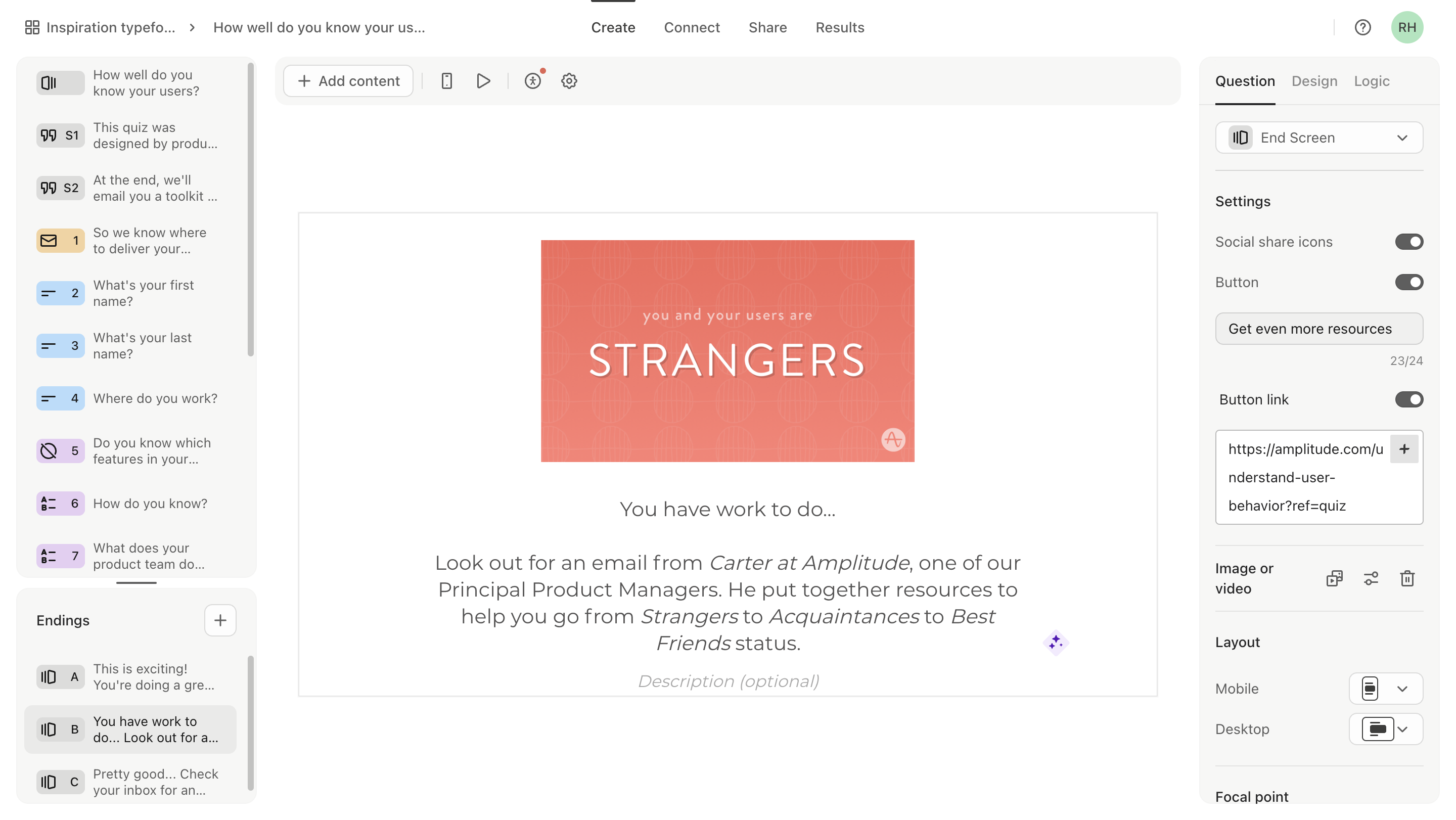The height and width of the screenshot is (820, 1456).
Task: Click the delete/trash icon for image
Action: [x=1408, y=578]
